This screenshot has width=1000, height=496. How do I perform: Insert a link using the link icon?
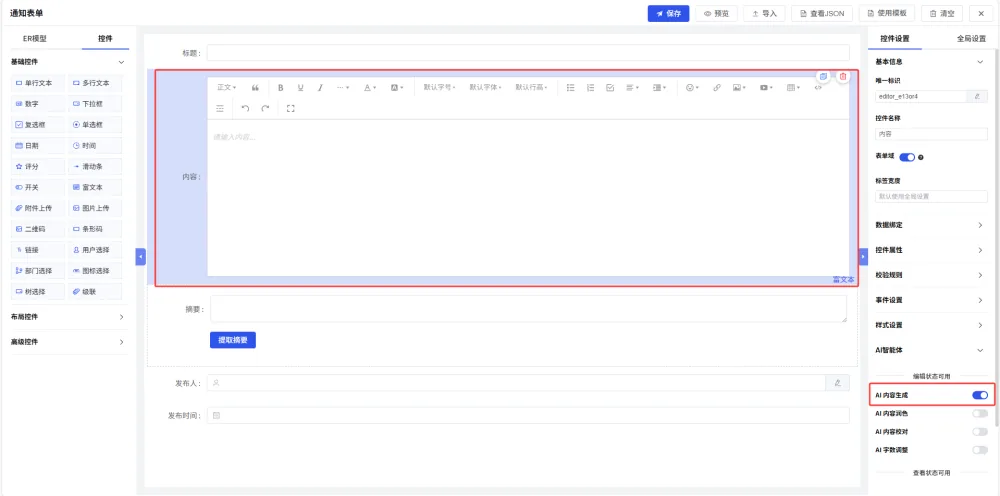pyautogui.click(x=716, y=87)
